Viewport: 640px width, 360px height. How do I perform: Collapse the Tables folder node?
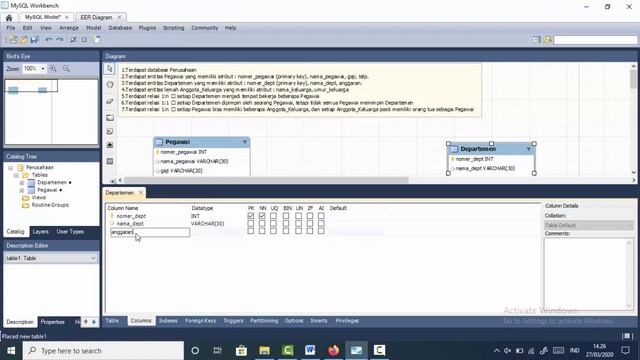click(x=16, y=175)
